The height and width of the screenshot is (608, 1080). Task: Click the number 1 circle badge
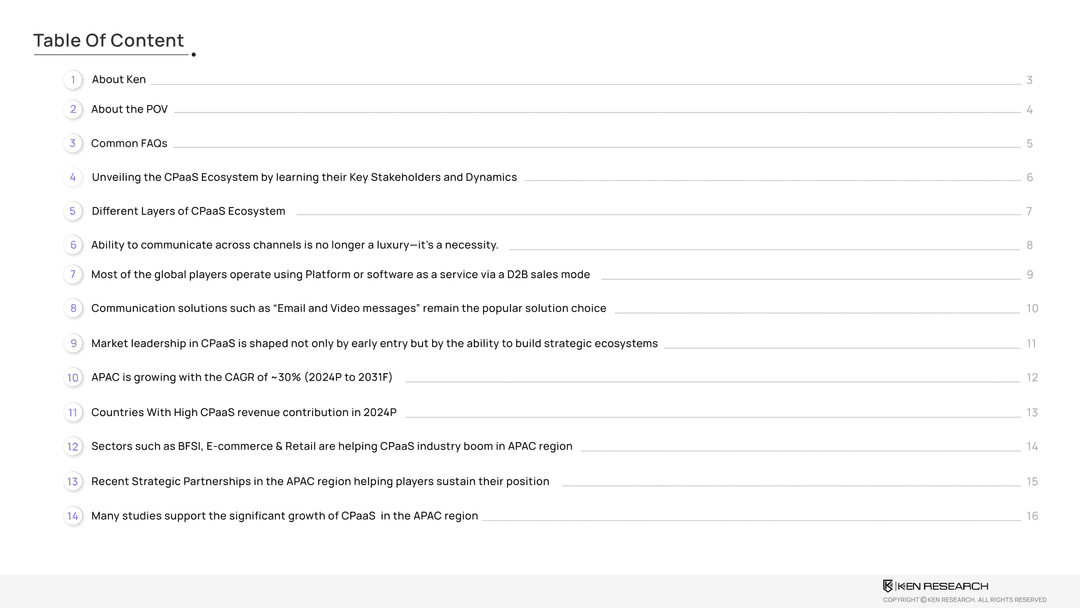coord(73,80)
